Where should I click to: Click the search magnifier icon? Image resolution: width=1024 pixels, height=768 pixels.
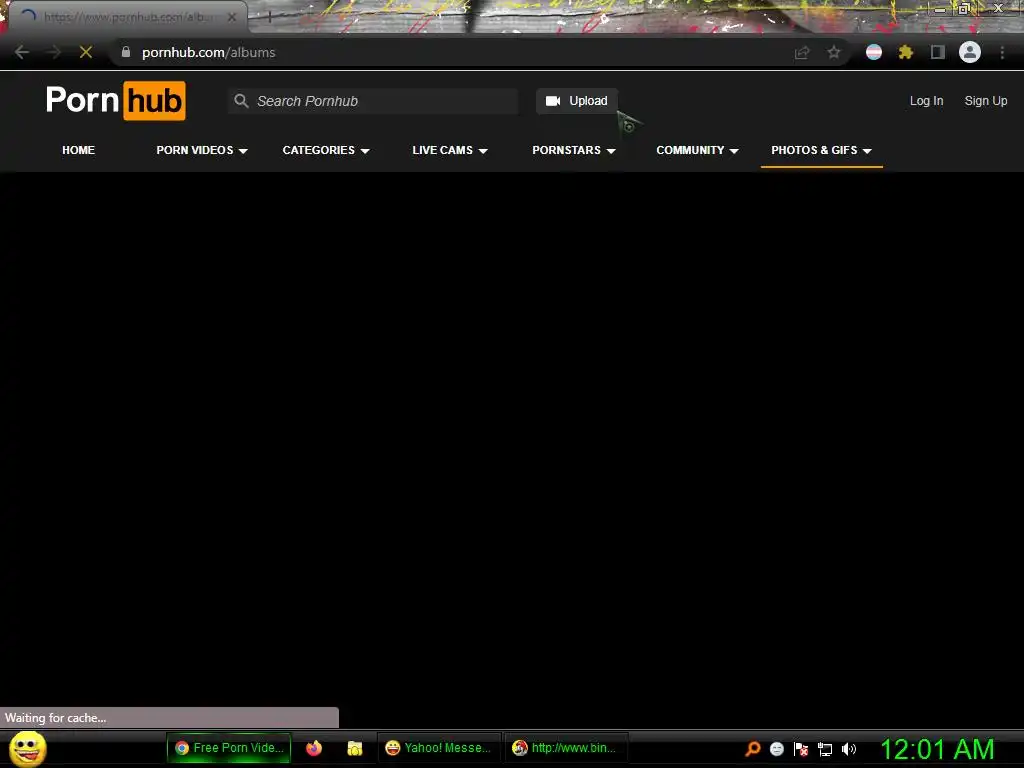[x=241, y=101]
